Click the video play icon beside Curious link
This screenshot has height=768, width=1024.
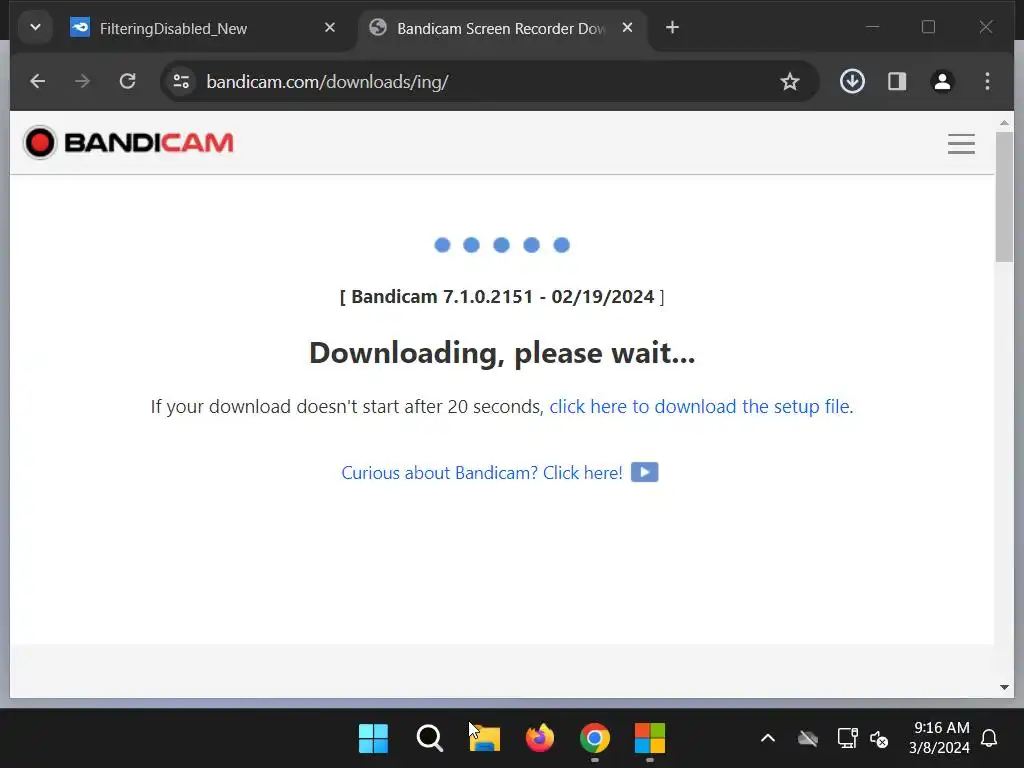click(x=645, y=472)
